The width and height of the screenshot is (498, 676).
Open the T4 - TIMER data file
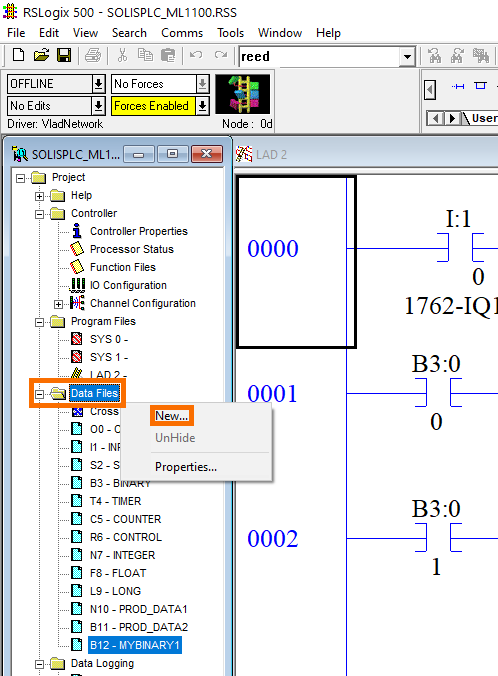(x=116, y=501)
